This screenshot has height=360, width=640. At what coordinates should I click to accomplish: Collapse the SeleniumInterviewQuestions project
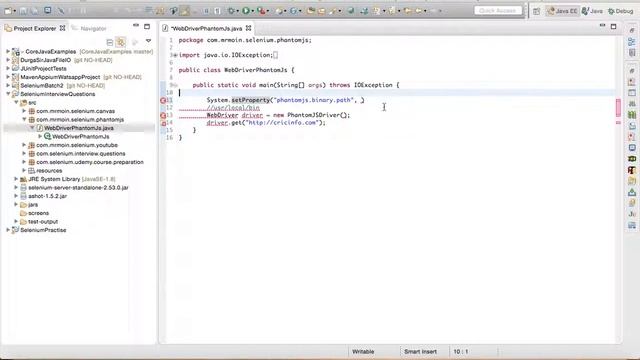(8, 94)
